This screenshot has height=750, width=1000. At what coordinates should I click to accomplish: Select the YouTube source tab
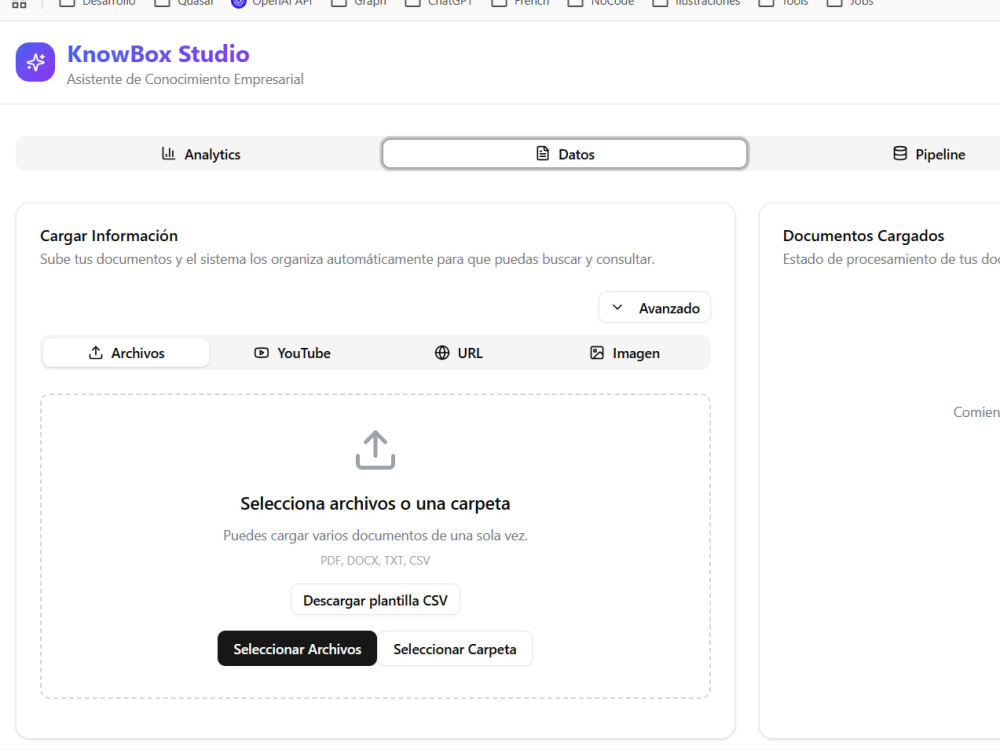(x=292, y=353)
